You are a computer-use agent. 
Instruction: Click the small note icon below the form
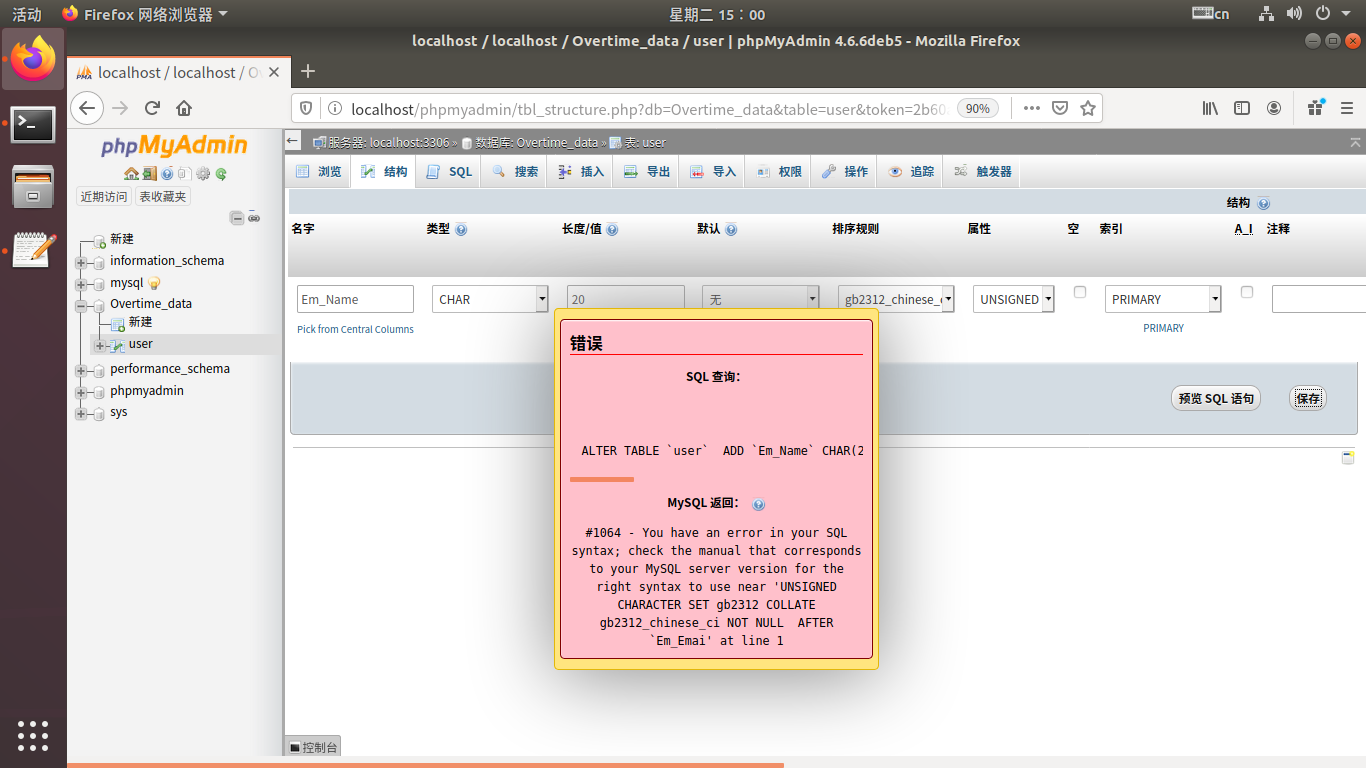[1348, 457]
